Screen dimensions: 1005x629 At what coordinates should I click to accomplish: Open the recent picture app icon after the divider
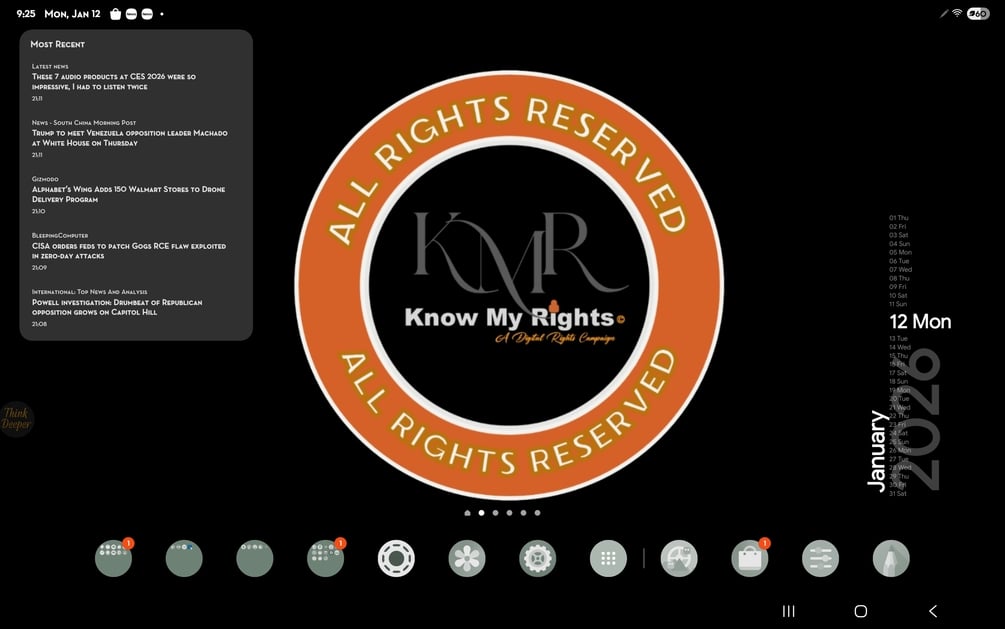pyautogui.click(x=679, y=558)
